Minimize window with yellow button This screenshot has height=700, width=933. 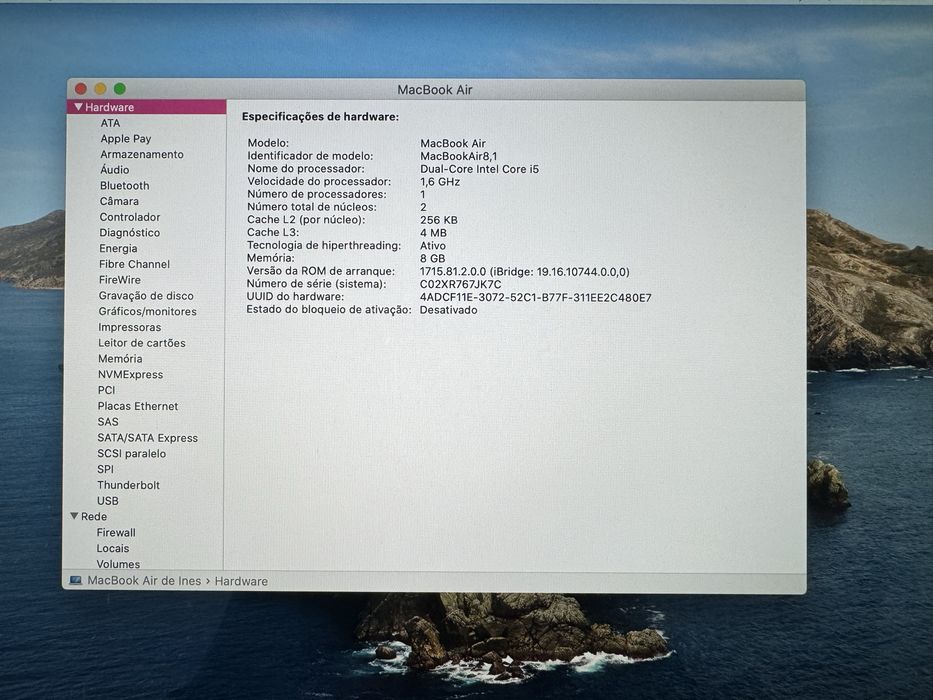(100, 89)
